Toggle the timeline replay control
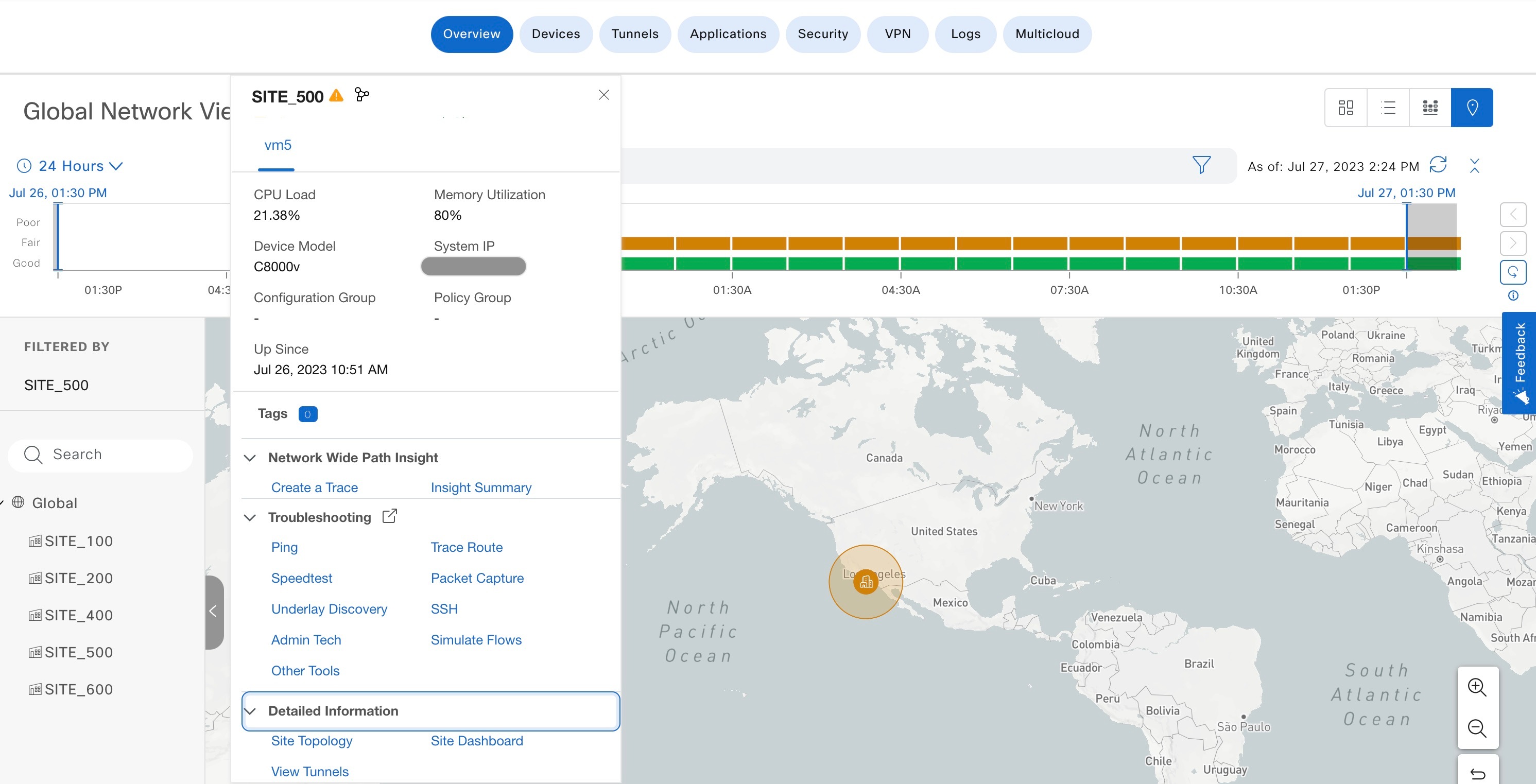 (x=1514, y=272)
